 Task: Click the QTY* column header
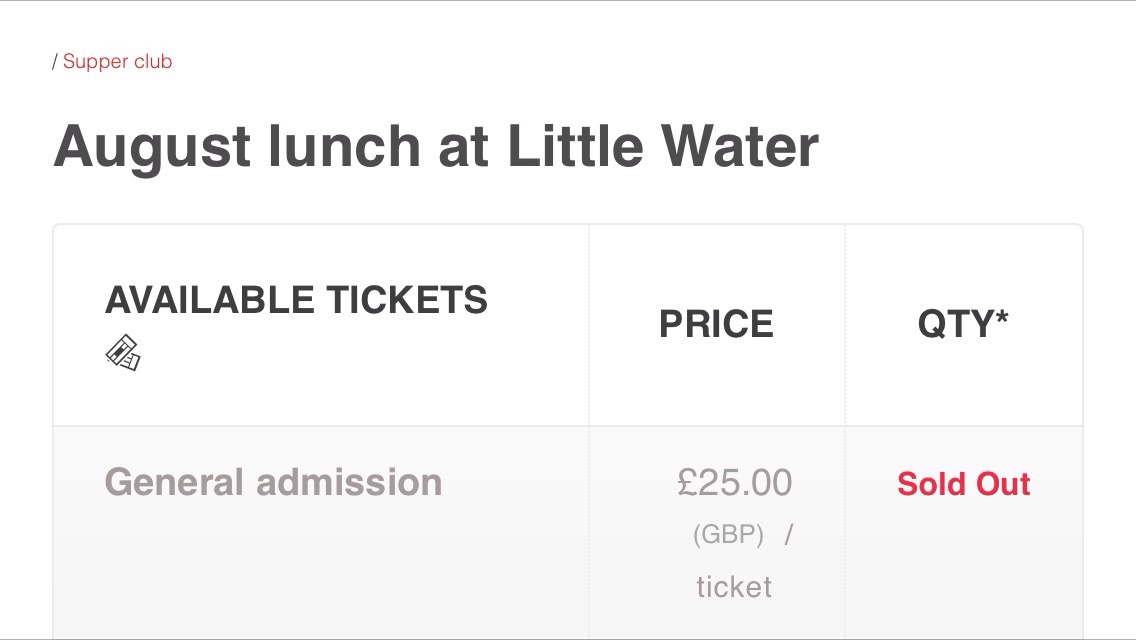point(963,323)
